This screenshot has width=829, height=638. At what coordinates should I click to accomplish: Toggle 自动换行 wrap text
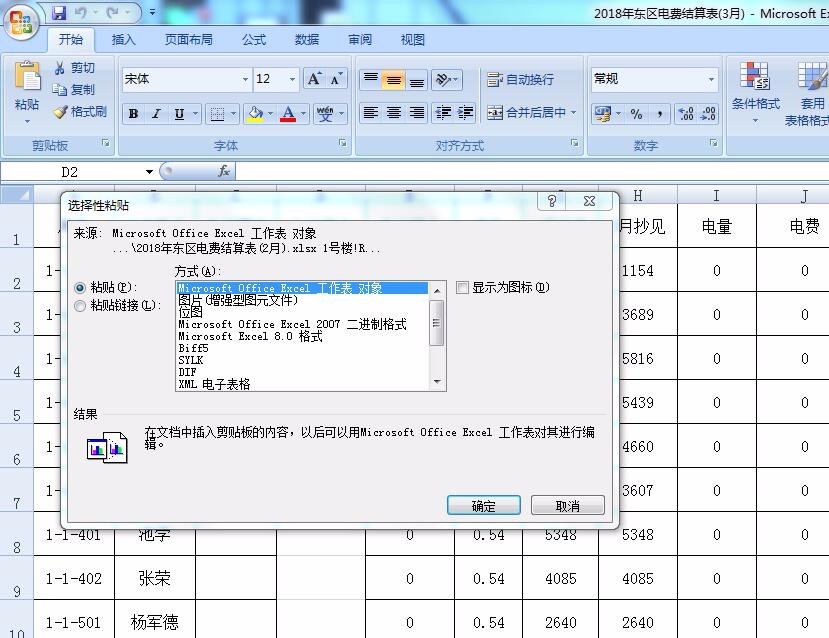pos(520,80)
